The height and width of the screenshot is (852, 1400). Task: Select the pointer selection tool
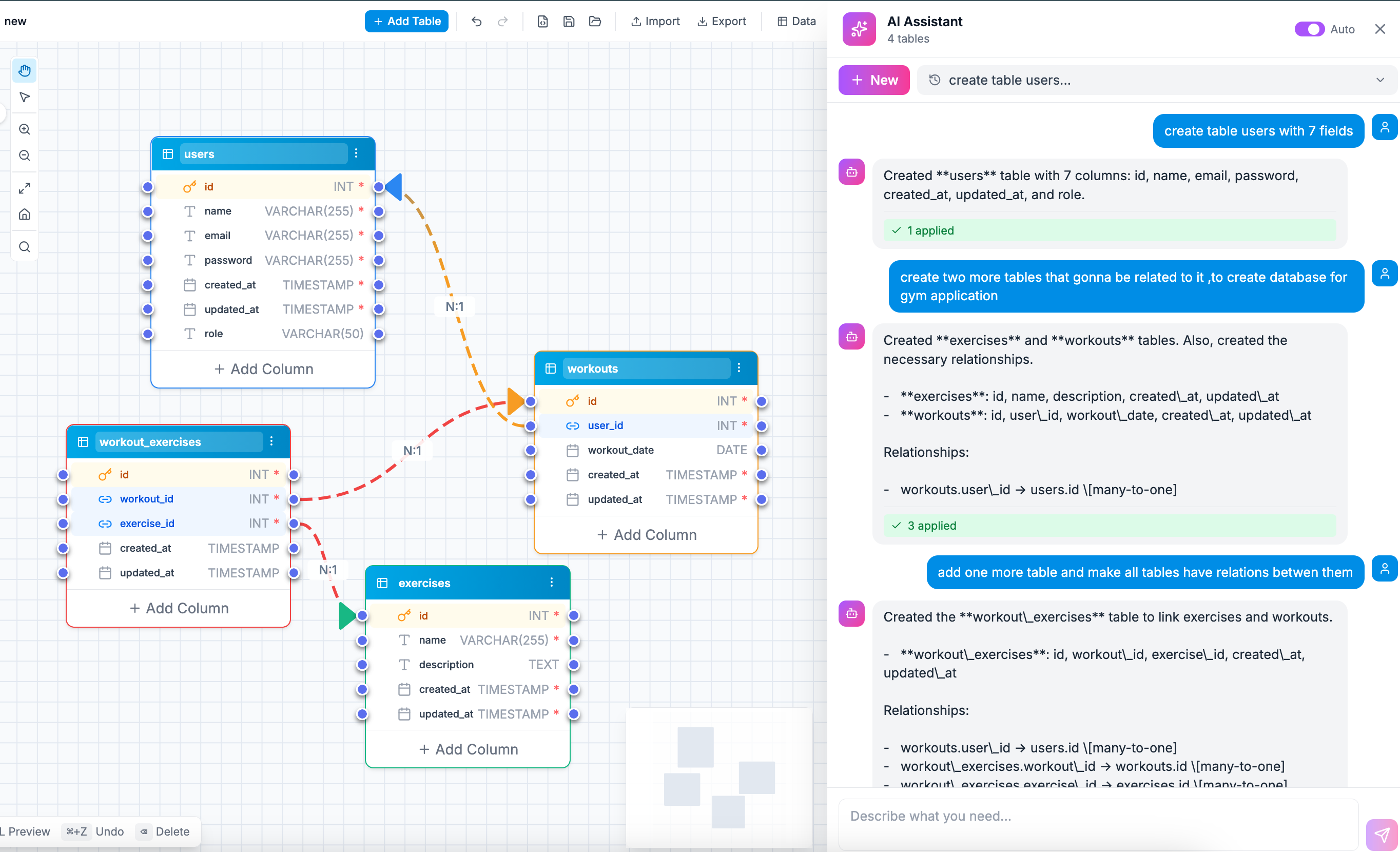point(25,97)
